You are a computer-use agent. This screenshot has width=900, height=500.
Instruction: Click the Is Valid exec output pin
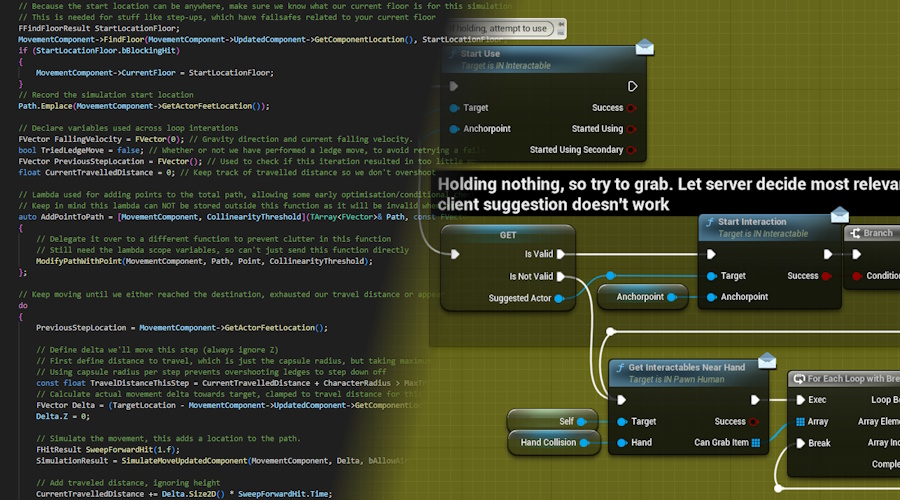point(561,254)
